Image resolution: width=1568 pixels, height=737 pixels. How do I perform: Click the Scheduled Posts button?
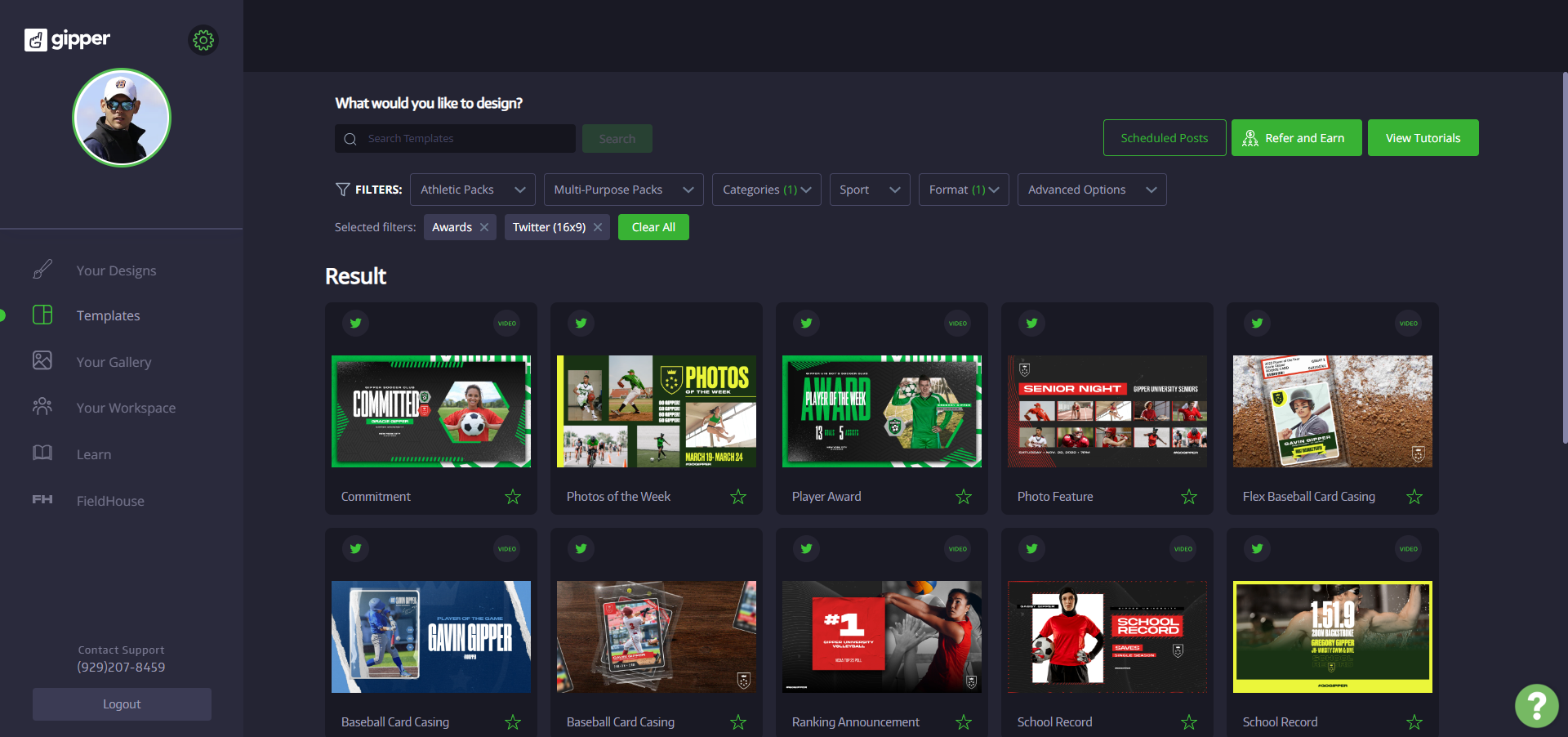point(1165,138)
